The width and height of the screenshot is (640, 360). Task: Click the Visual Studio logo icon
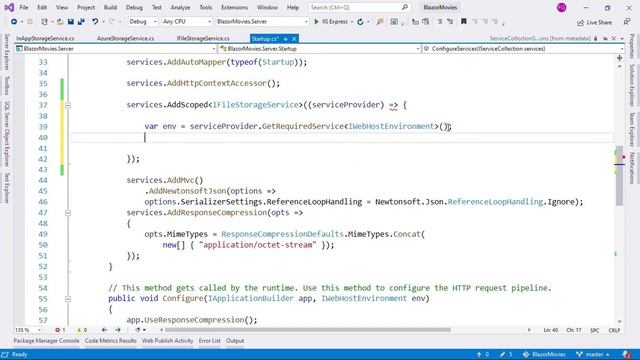(x=9, y=7)
